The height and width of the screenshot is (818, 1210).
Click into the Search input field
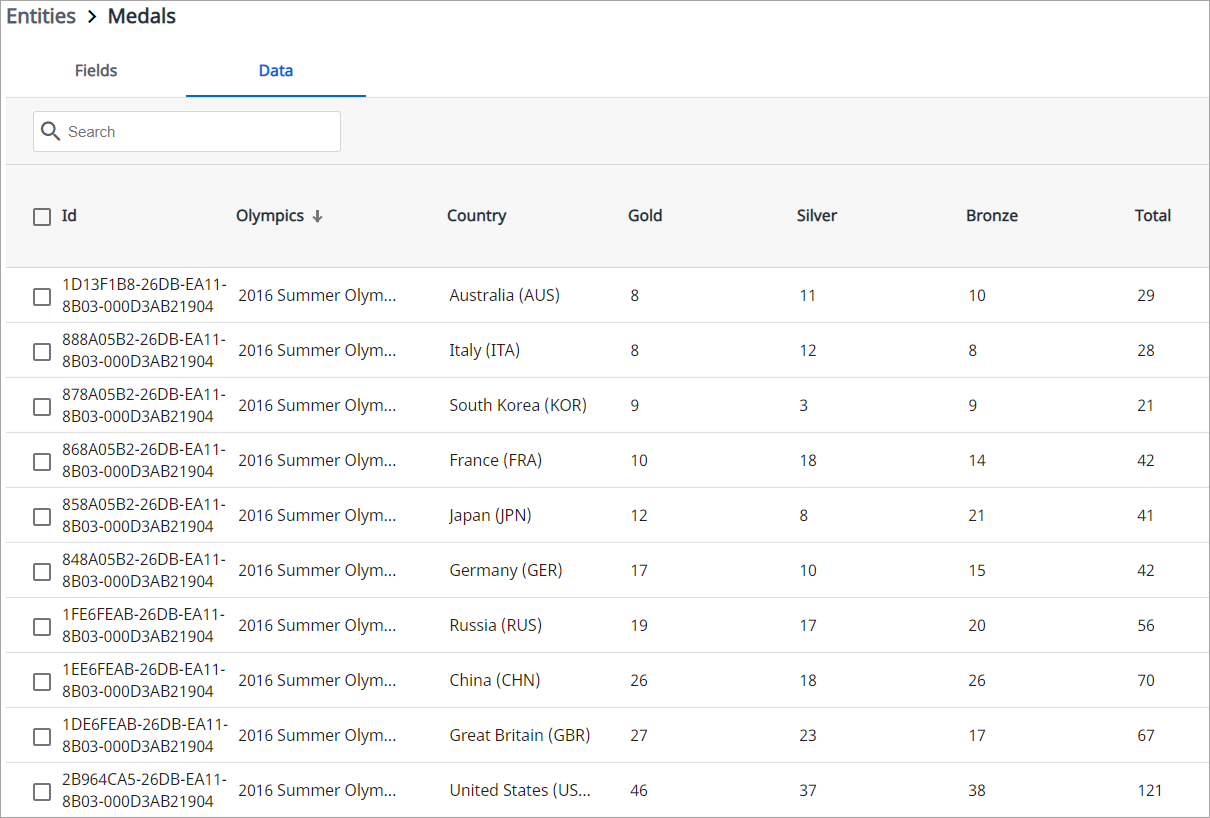(200, 132)
